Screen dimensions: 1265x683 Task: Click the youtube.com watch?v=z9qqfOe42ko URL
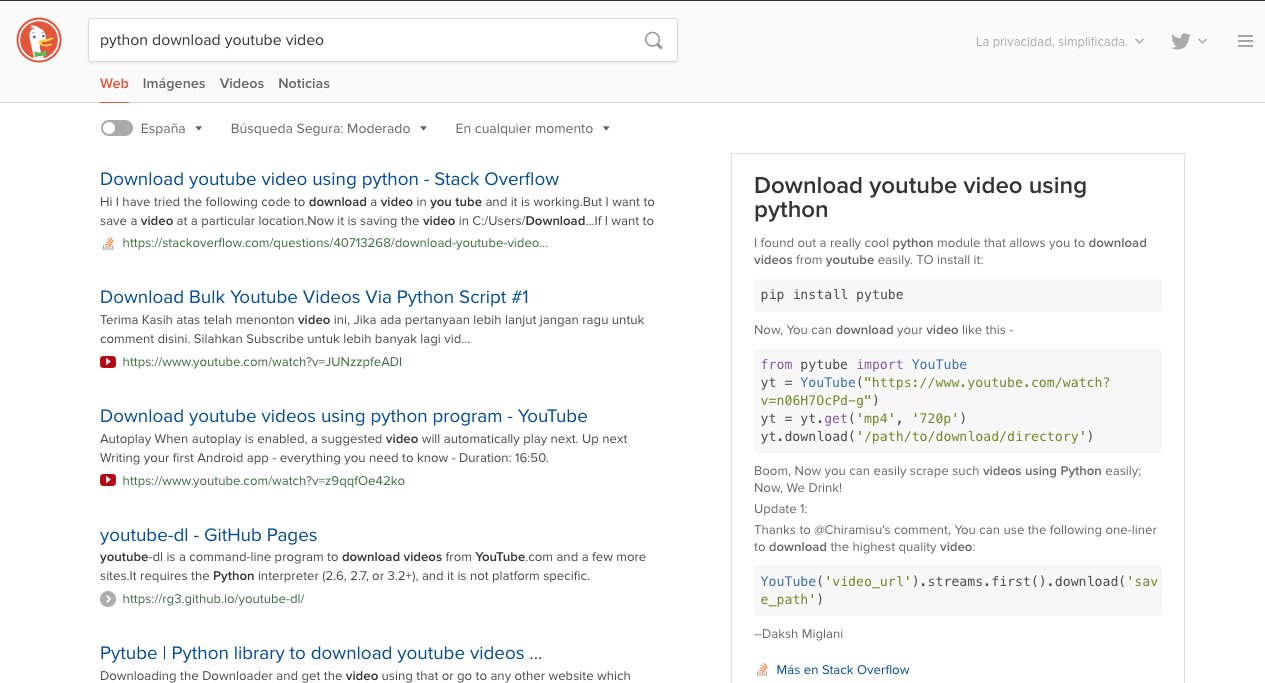(263, 481)
